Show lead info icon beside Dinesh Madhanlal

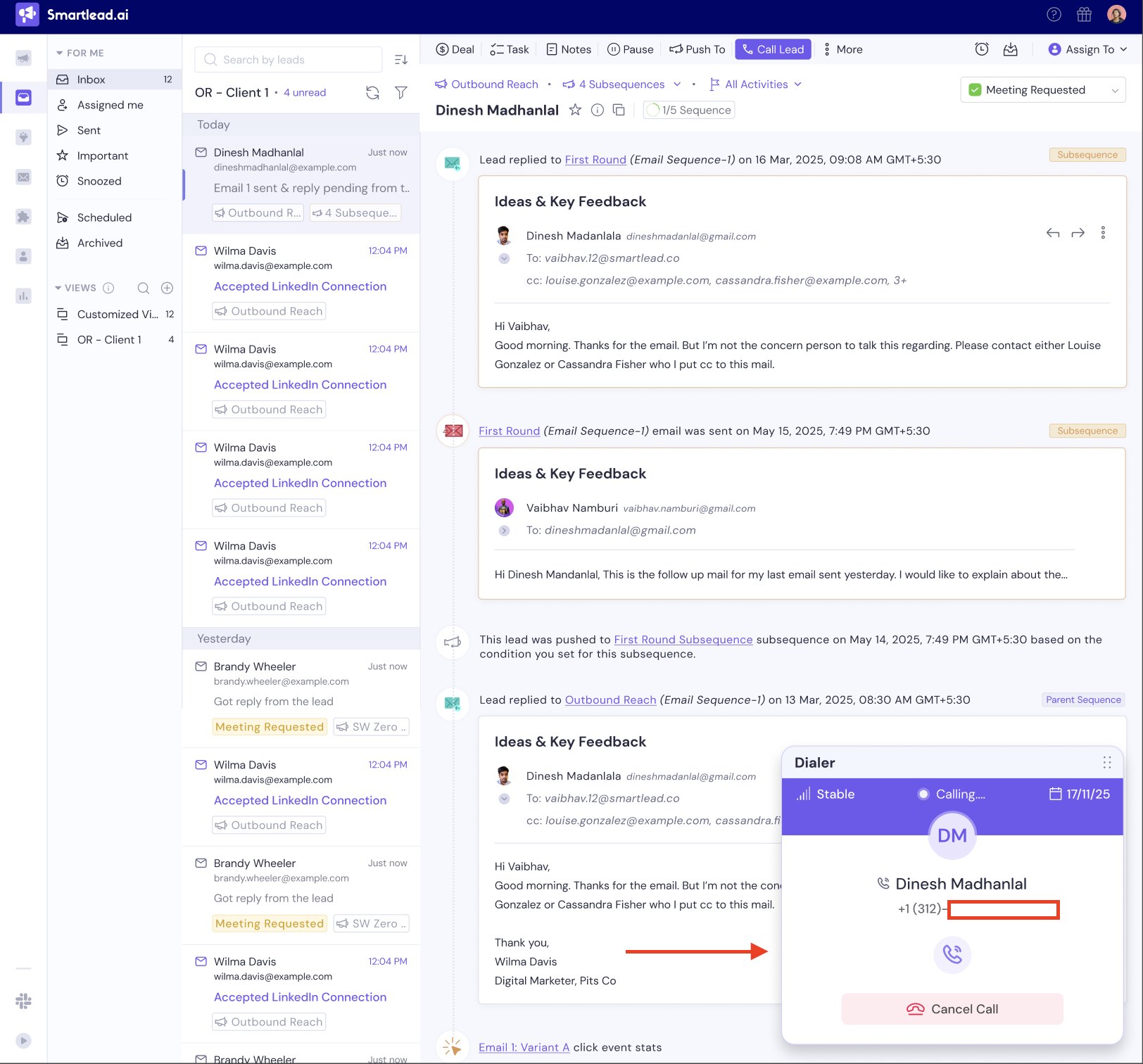598,110
